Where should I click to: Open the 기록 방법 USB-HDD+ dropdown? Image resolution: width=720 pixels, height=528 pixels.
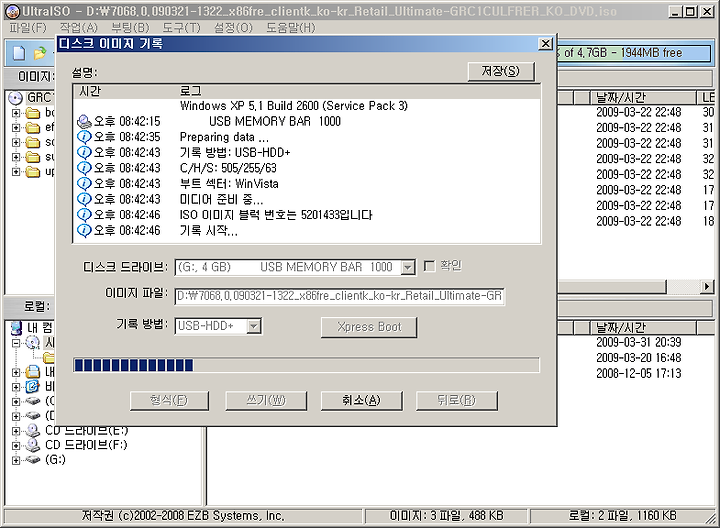(253, 326)
